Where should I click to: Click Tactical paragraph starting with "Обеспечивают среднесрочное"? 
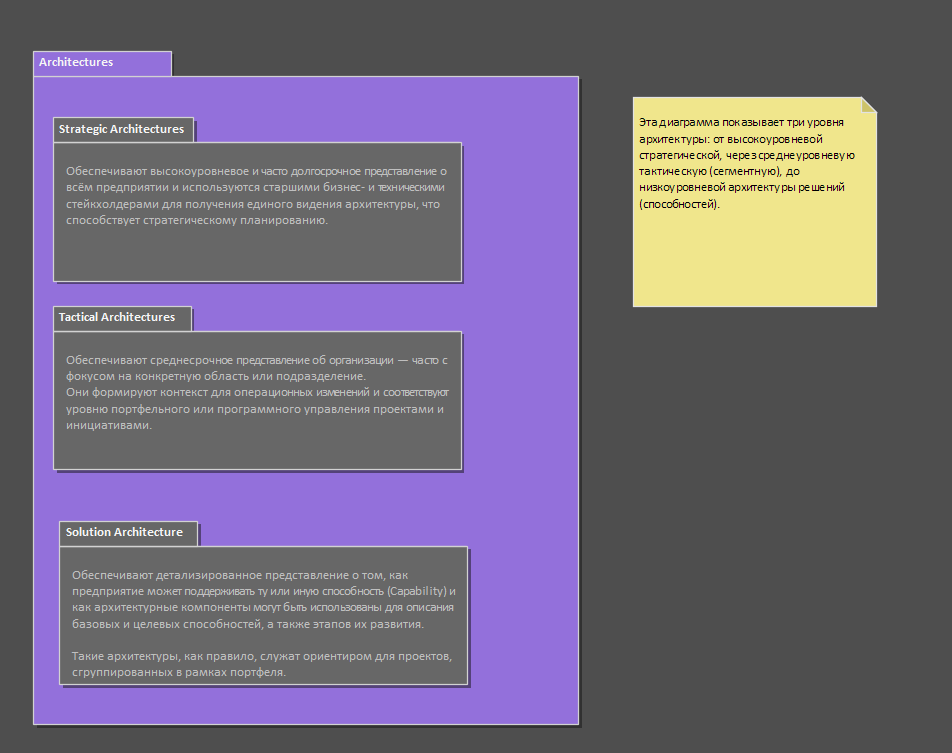point(255,367)
